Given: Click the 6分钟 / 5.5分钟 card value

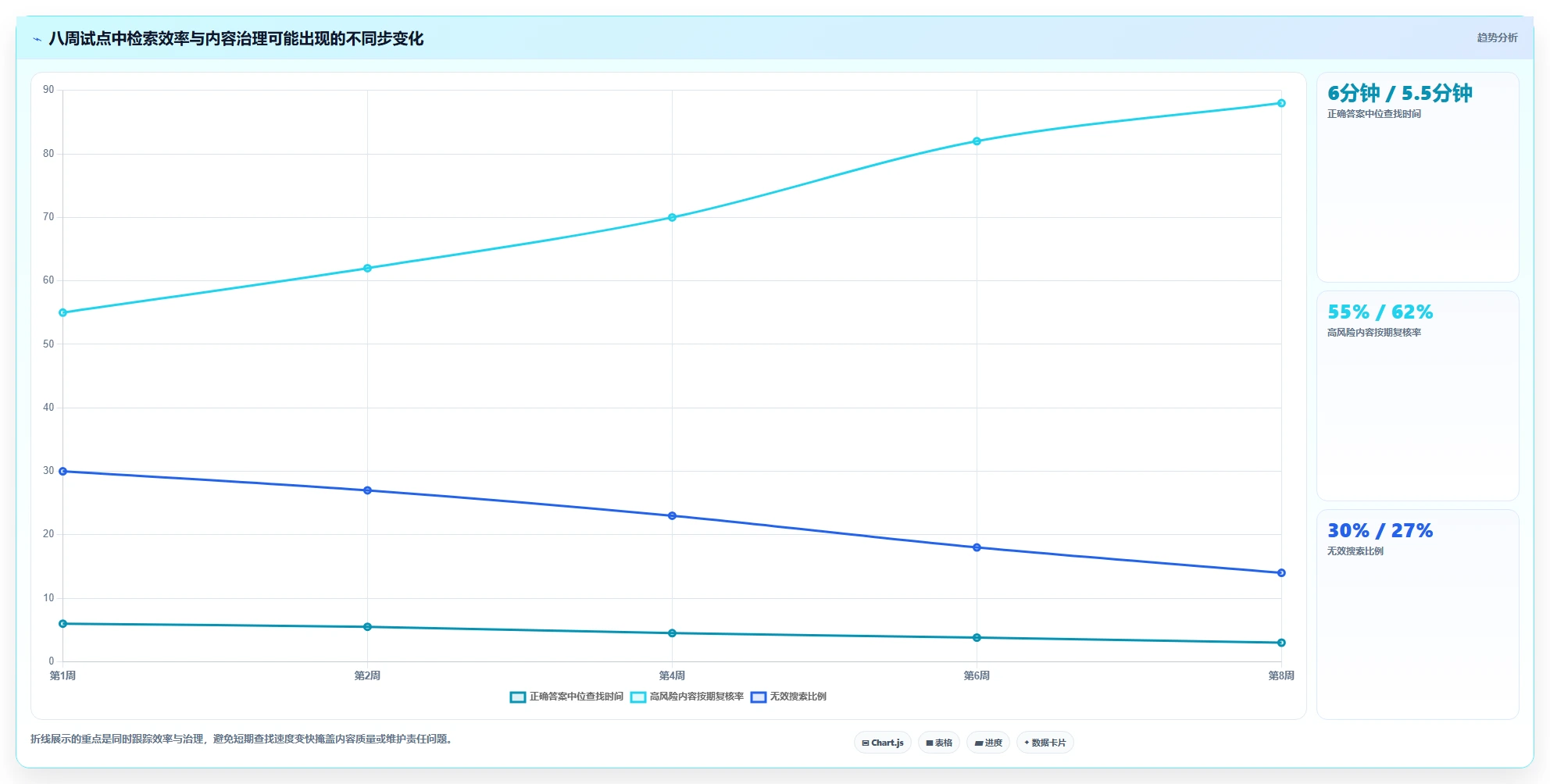Looking at the screenshot, I should point(1399,93).
